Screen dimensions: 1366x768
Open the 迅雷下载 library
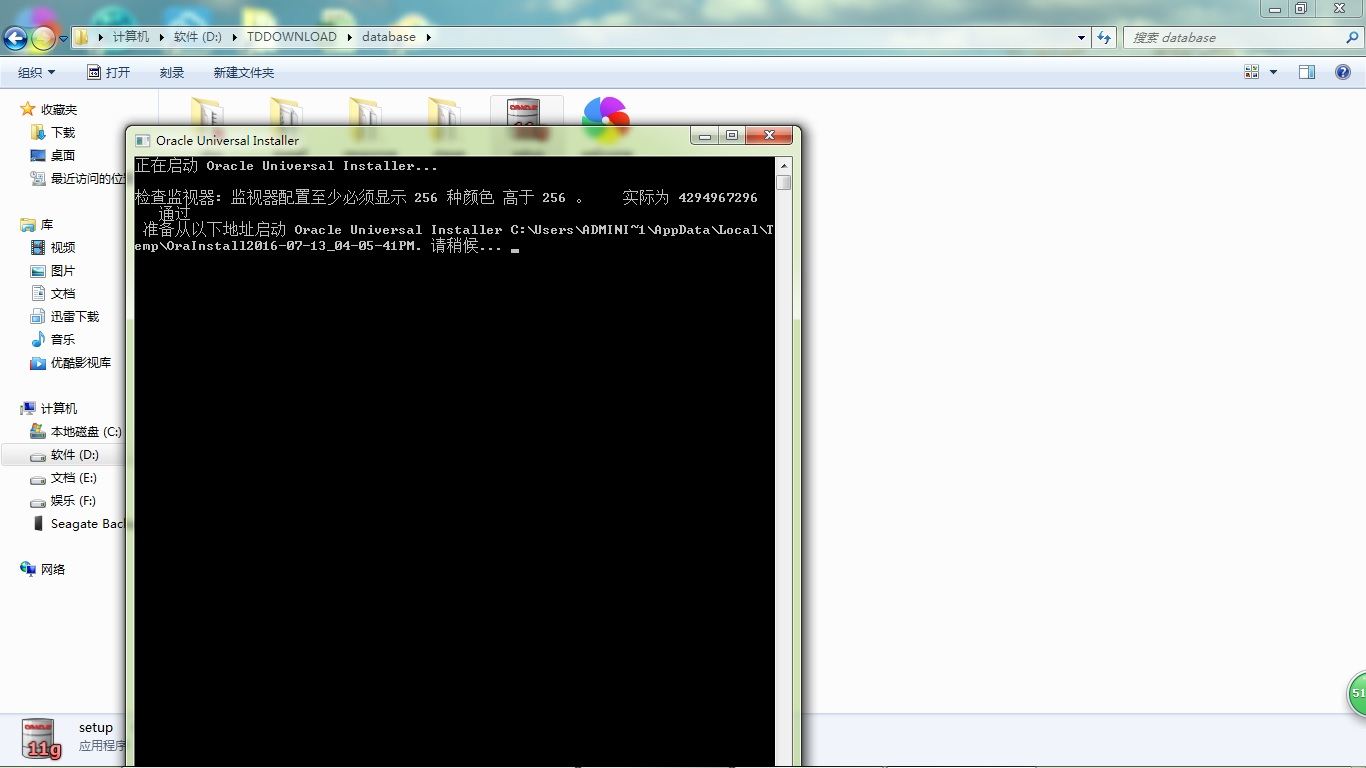click(75, 316)
